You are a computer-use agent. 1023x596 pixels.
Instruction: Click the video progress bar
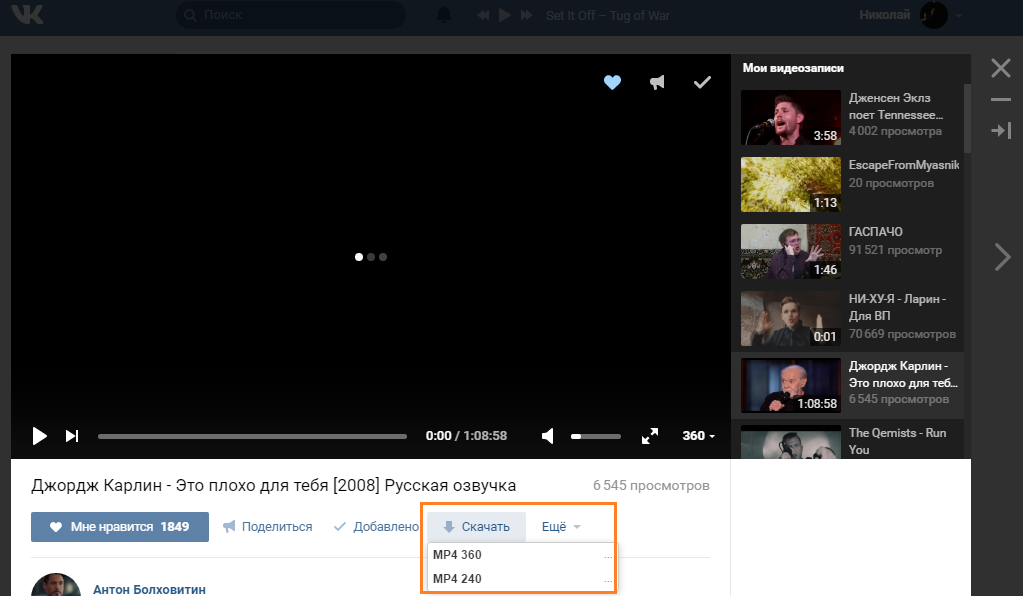pos(252,436)
